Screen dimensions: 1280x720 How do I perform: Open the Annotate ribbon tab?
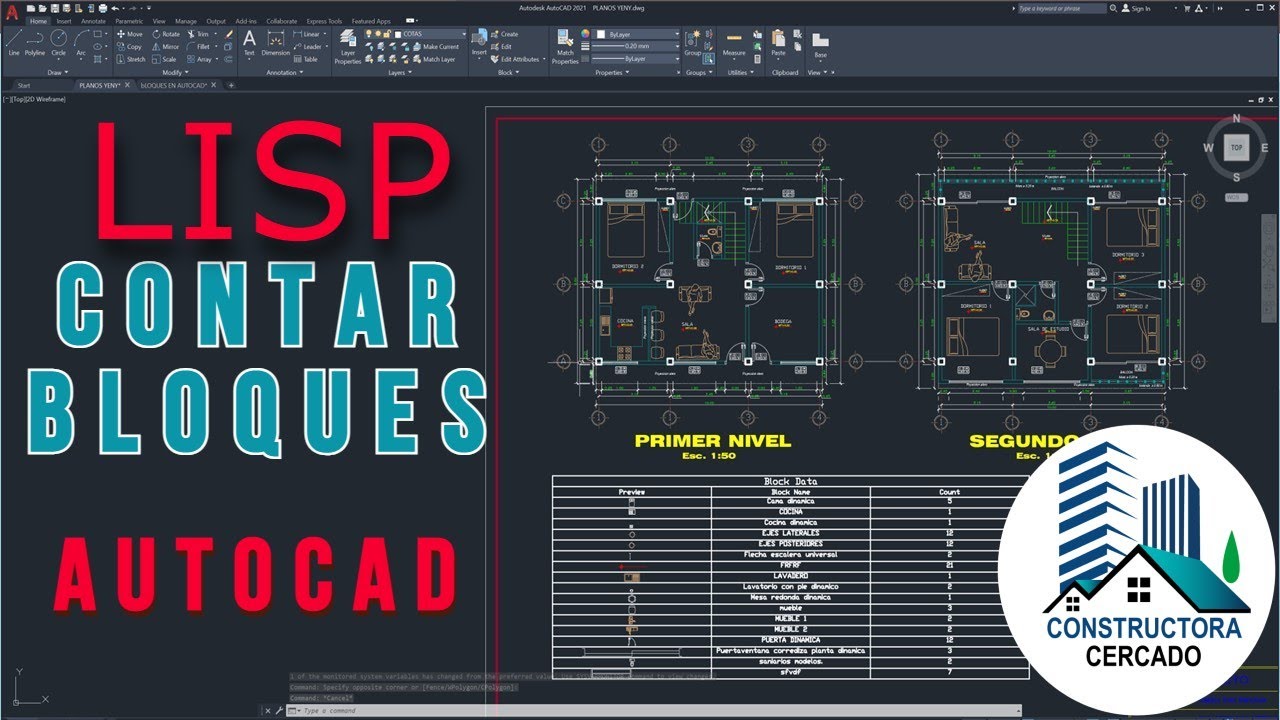click(94, 21)
